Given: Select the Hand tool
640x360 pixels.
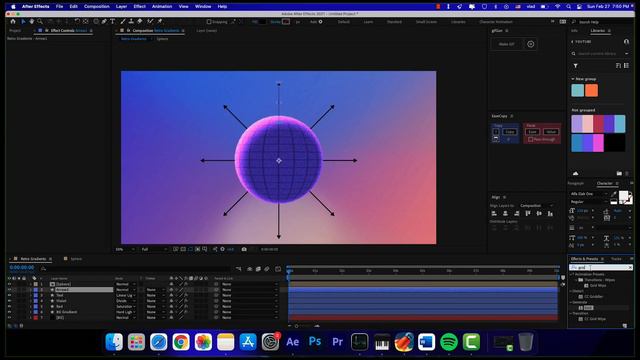Looking at the screenshot, I should coord(31,21).
